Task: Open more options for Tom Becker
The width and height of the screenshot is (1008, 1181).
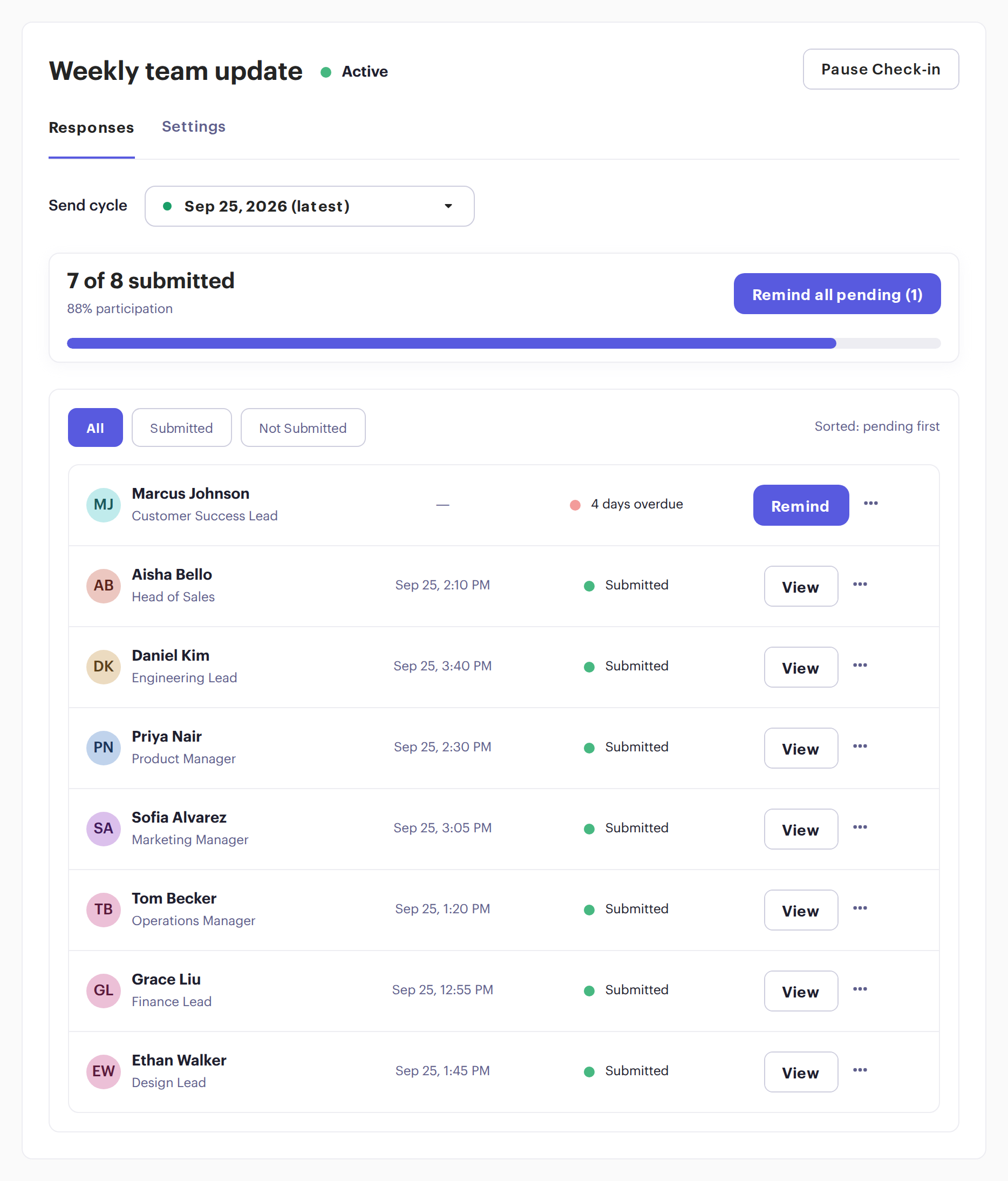Action: [x=860, y=908]
